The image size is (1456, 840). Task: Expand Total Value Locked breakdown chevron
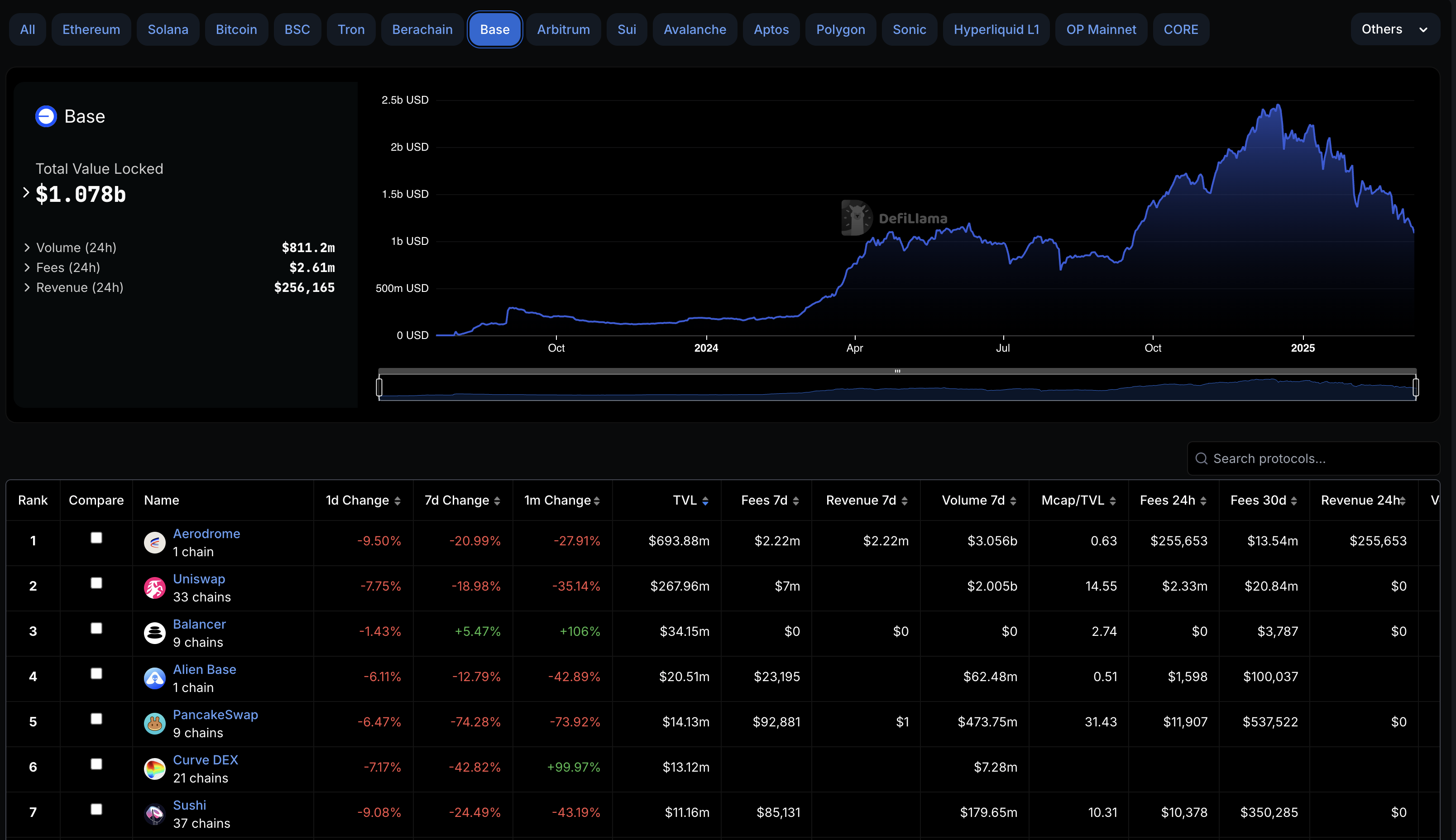pos(26,193)
